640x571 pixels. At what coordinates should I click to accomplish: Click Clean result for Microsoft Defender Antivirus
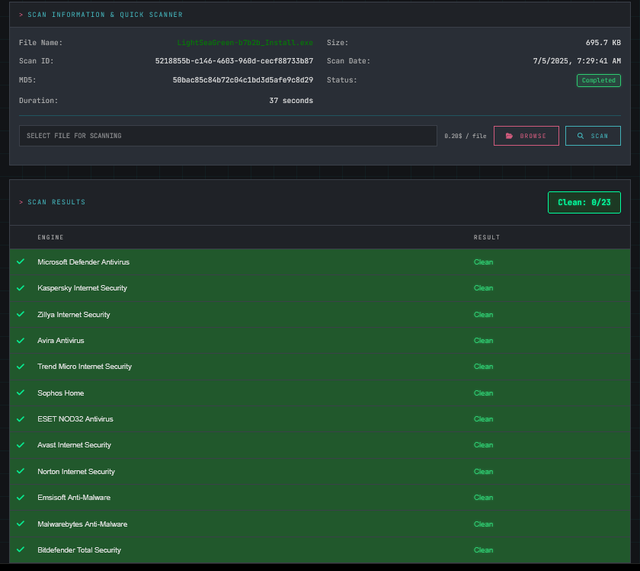[x=483, y=262]
